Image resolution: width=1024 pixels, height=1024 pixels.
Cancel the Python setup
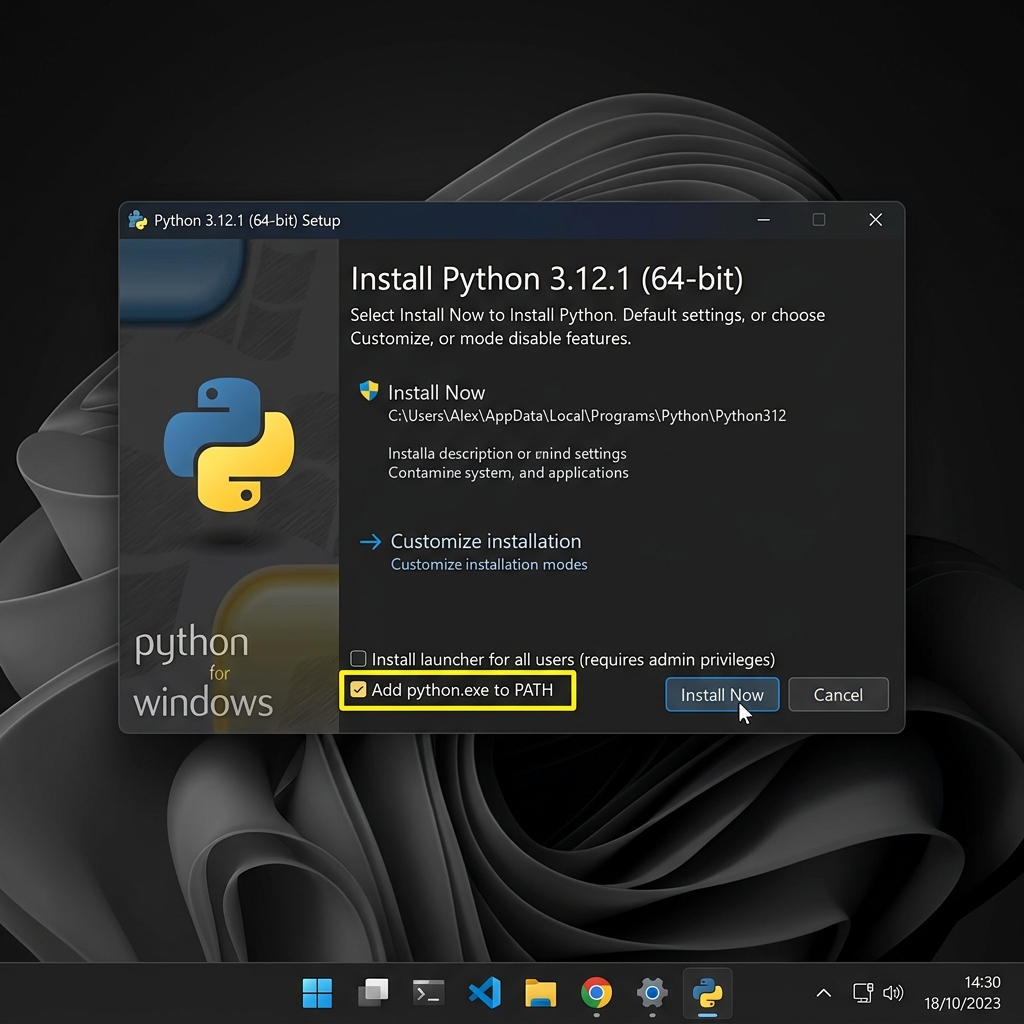tap(838, 694)
